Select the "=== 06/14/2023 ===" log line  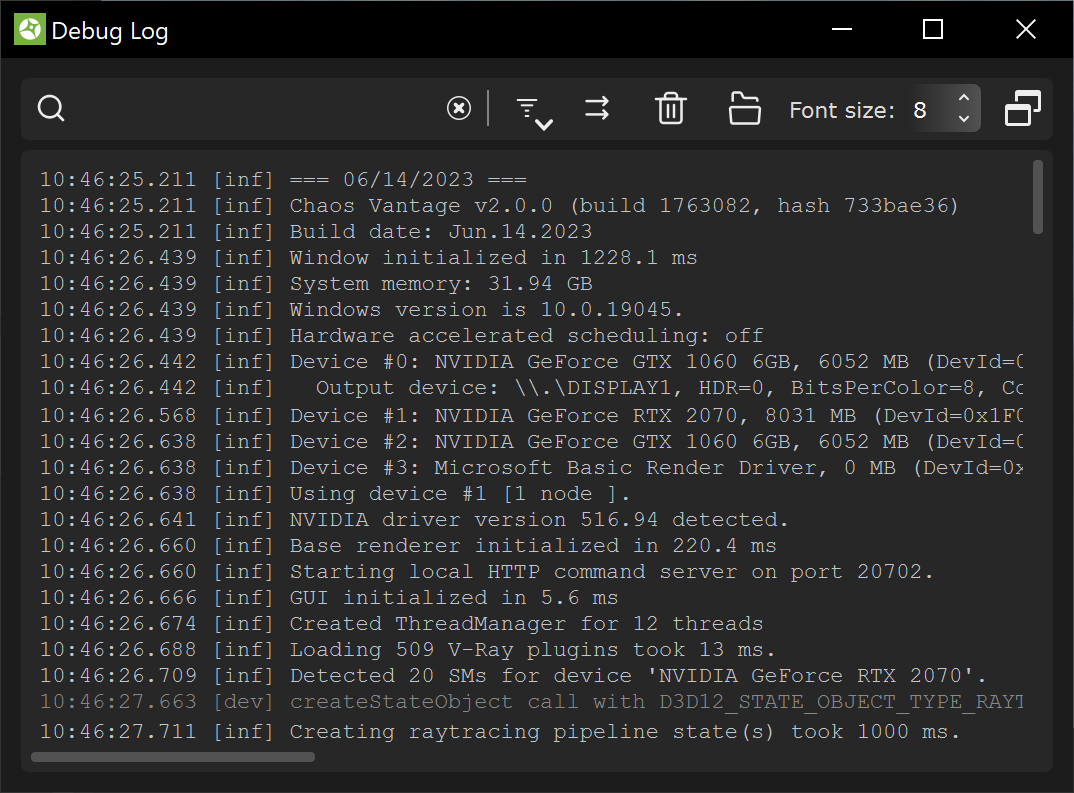click(x=283, y=179)
